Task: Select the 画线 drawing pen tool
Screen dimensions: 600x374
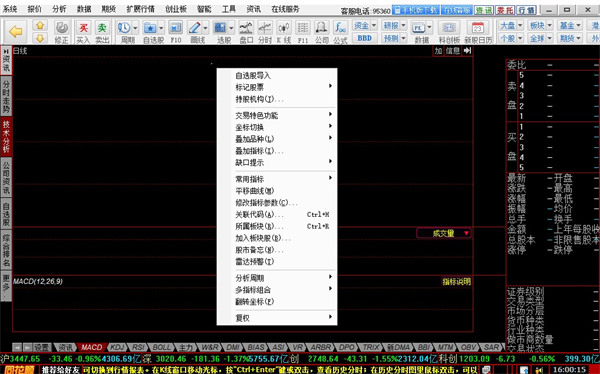Action: click(x=194, y=28)
